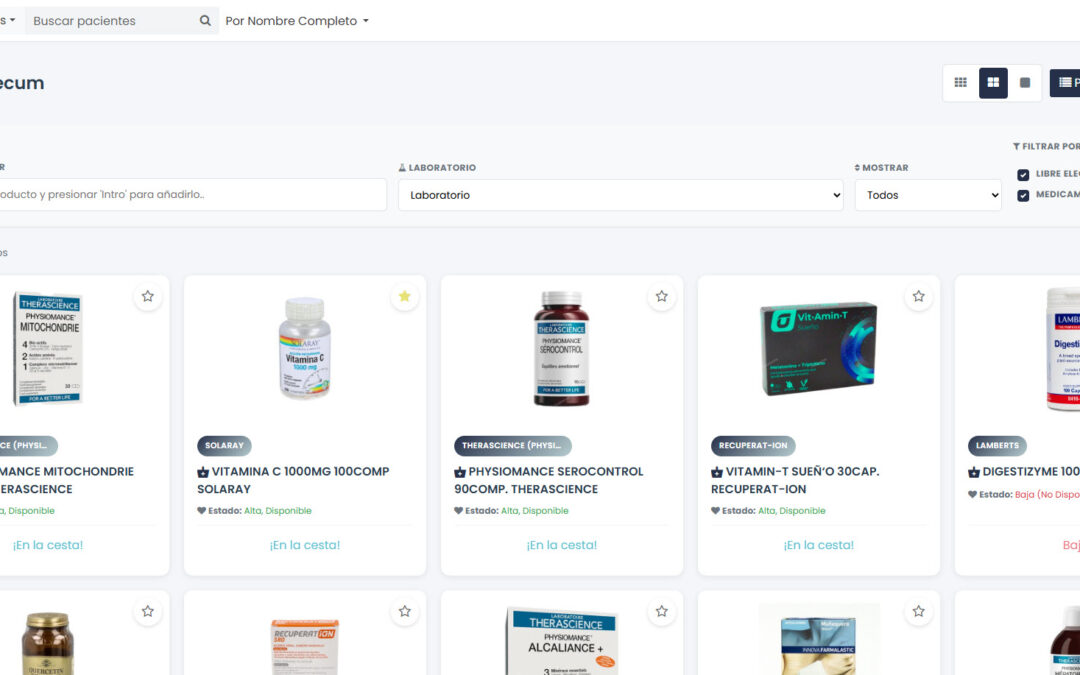Open the Physiomance Mitochondrie product image
Screen dimensions: 1080x675
point(48,348)
